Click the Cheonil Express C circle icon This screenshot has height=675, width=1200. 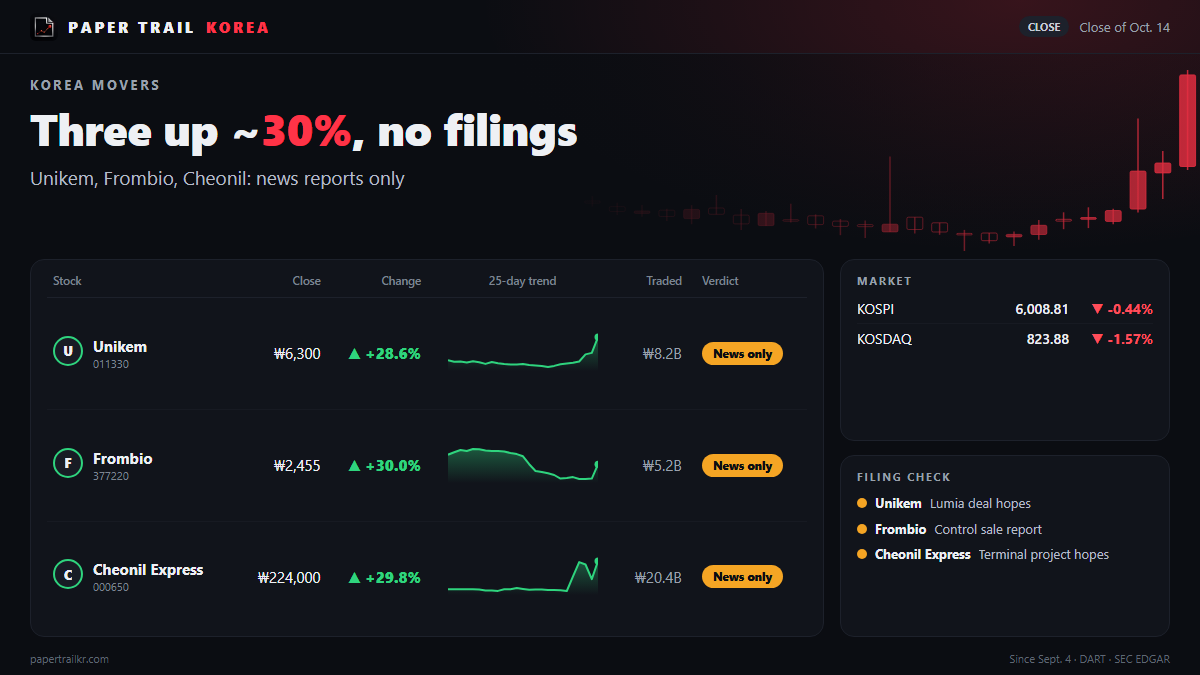(x=67, y=575)
